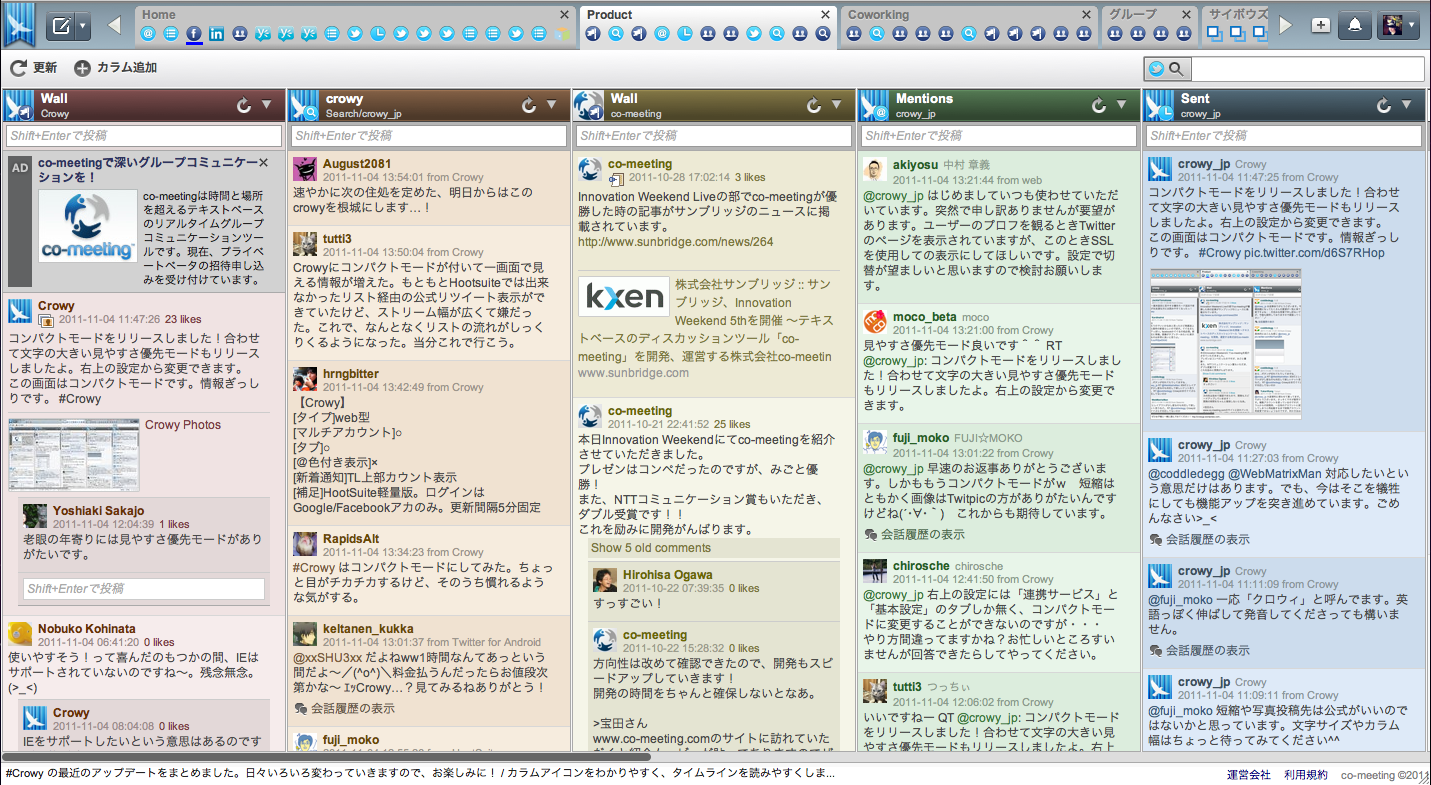Click the add new tab plus icon

click(x=1320, y=26)
